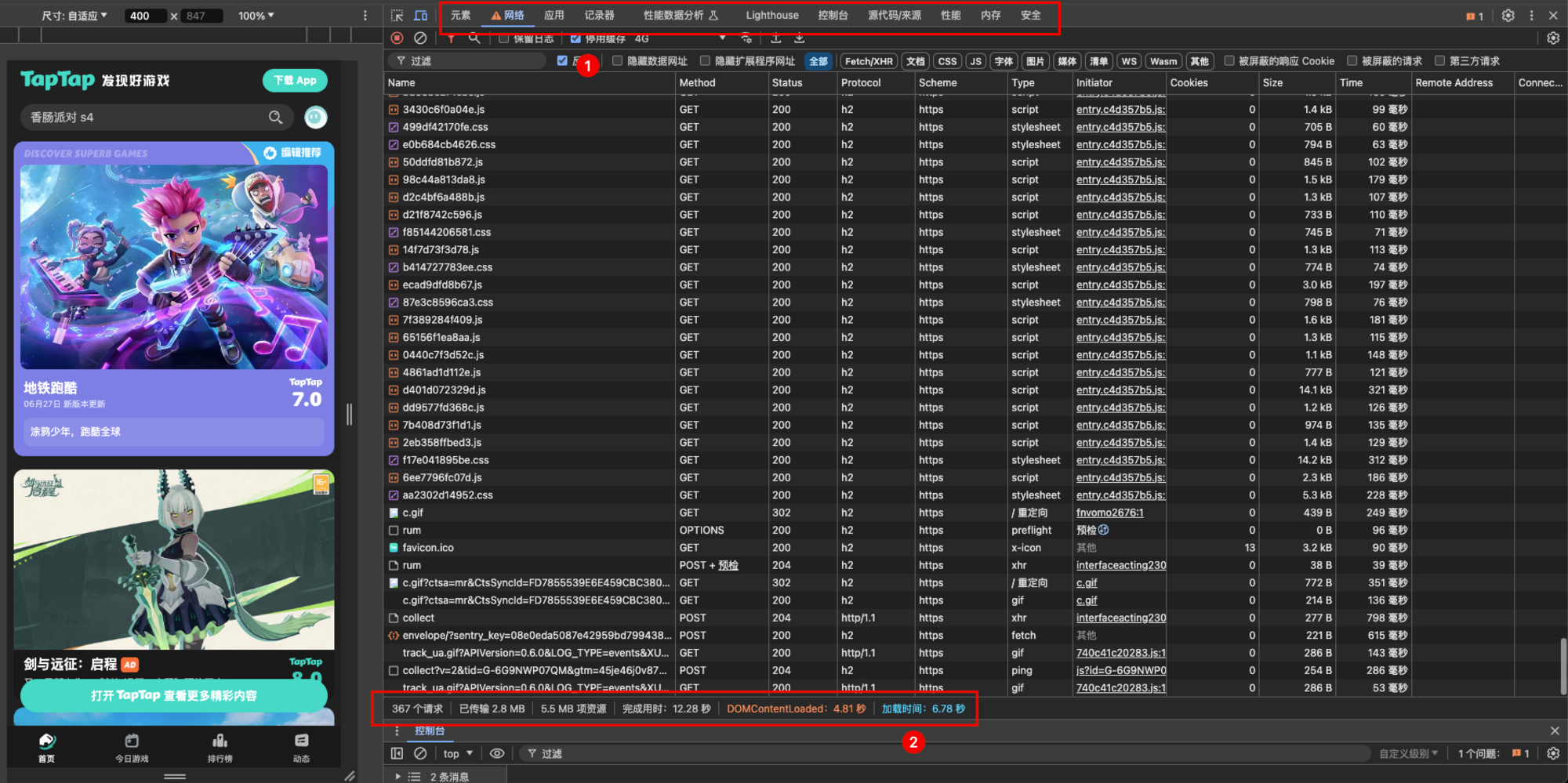Open the 元素 tab

[460, 16]
